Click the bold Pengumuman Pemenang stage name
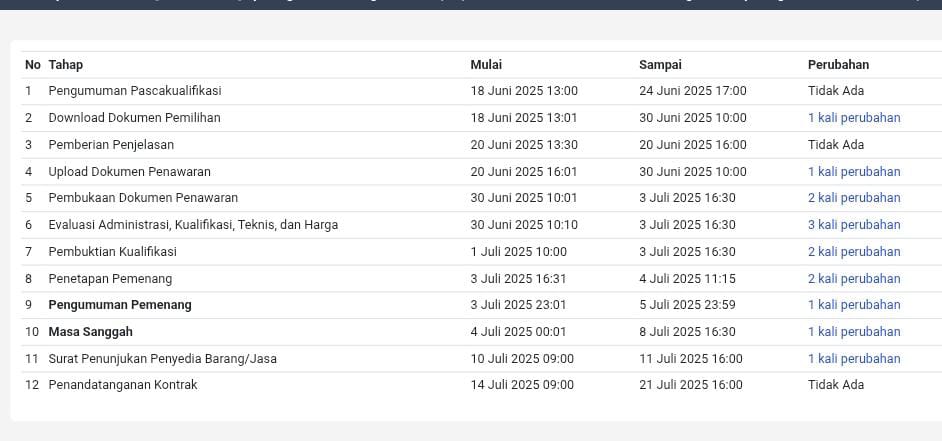This screenshot has height=441, width=942. pos(120,305)
